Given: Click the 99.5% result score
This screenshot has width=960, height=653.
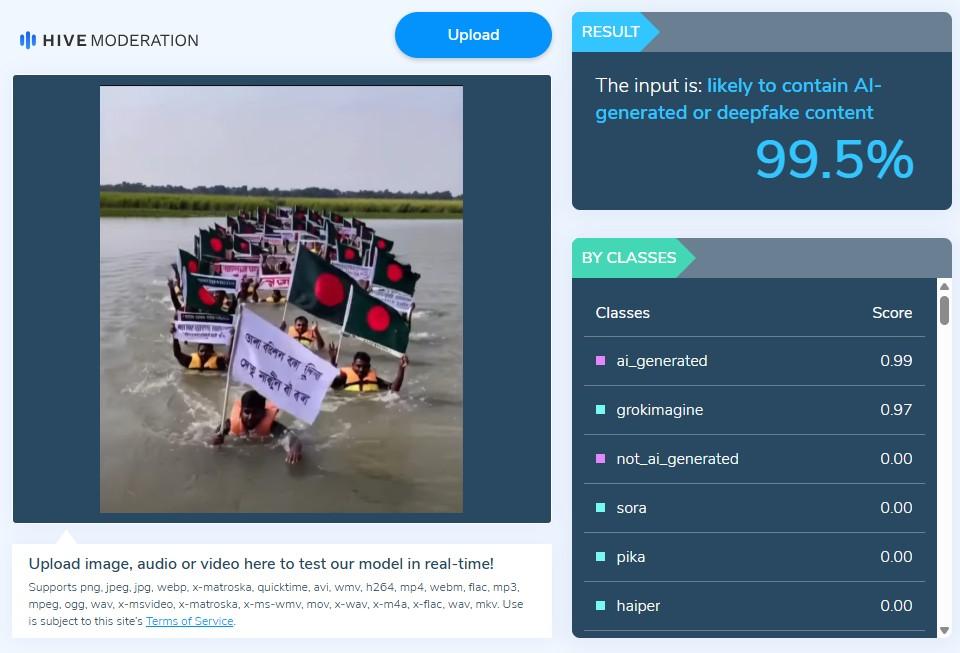Looking at the screenshot, I should 834,159.
